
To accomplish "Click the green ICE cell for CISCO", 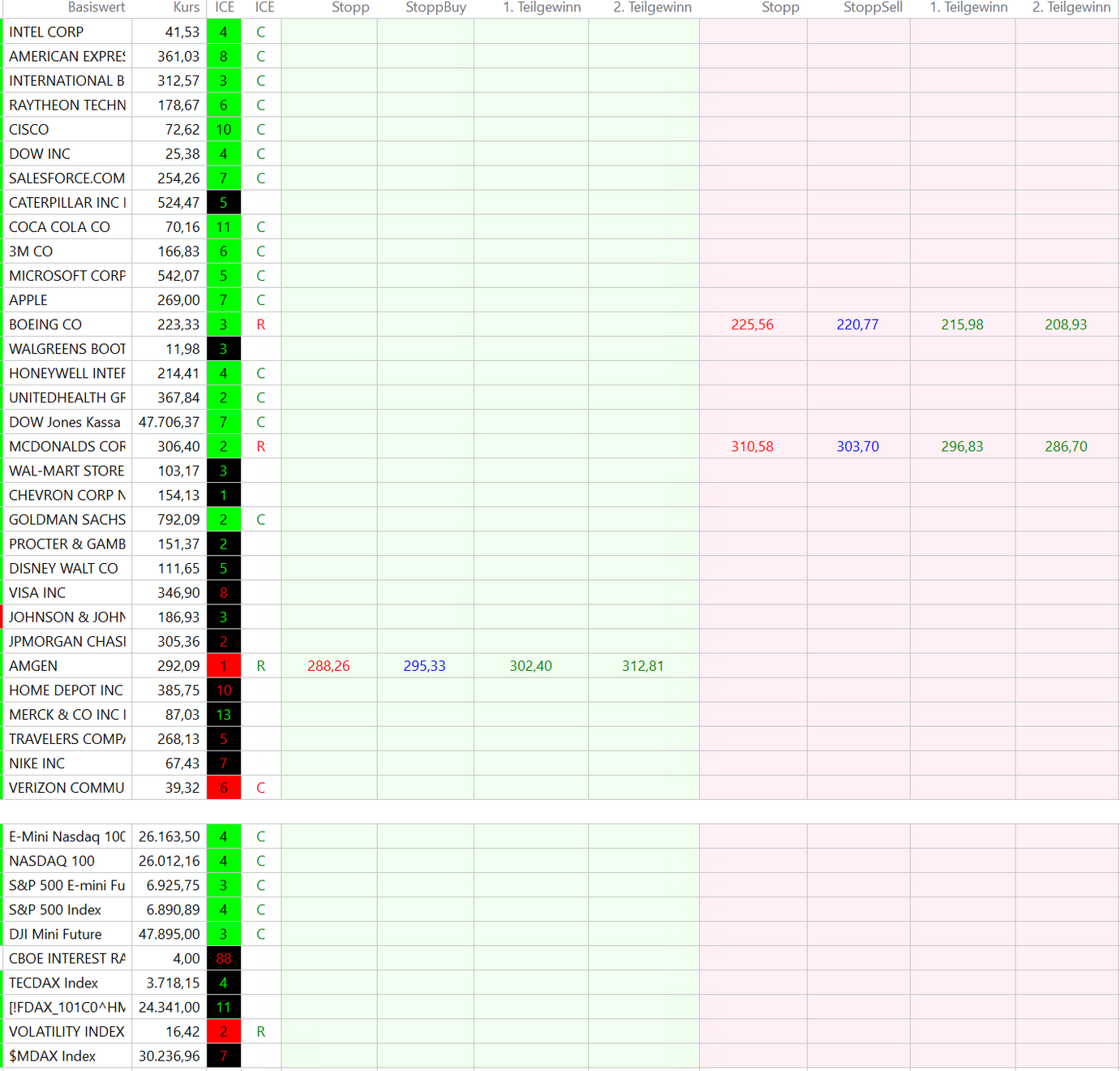I will [224, 130].
